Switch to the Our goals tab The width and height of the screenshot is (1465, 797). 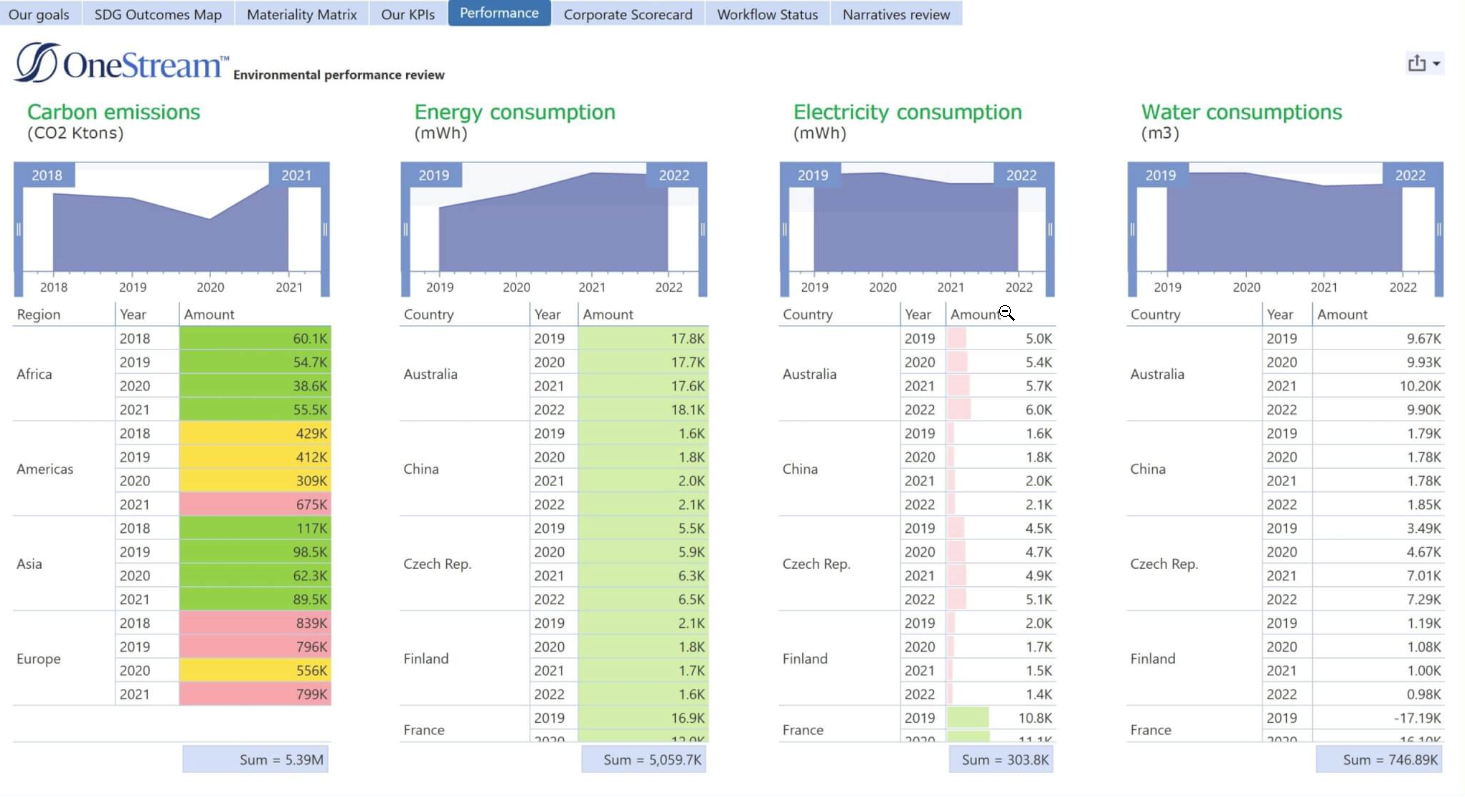[39, 14]
